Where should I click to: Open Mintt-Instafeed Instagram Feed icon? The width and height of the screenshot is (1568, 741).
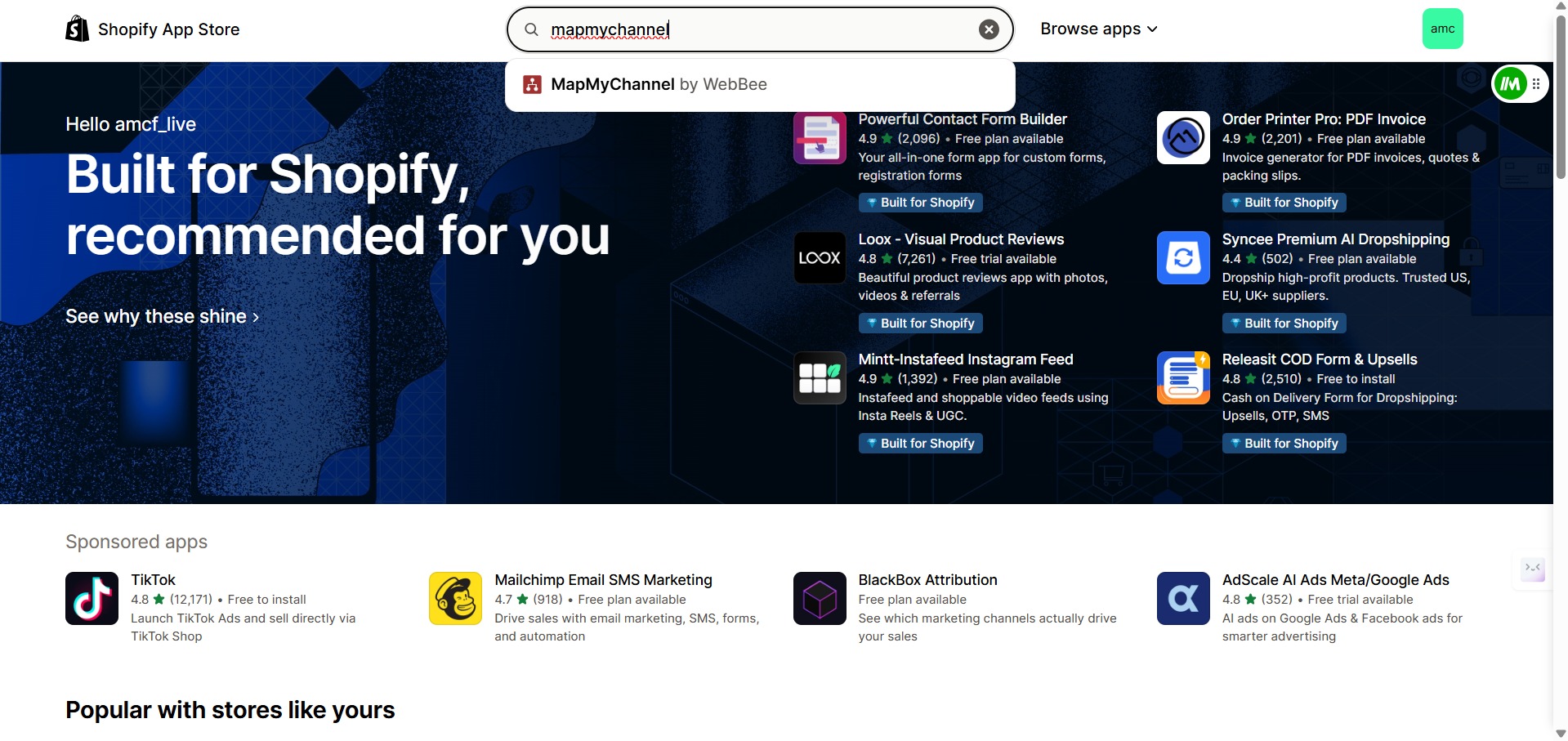pyautogui.click(x=820, y=378)
